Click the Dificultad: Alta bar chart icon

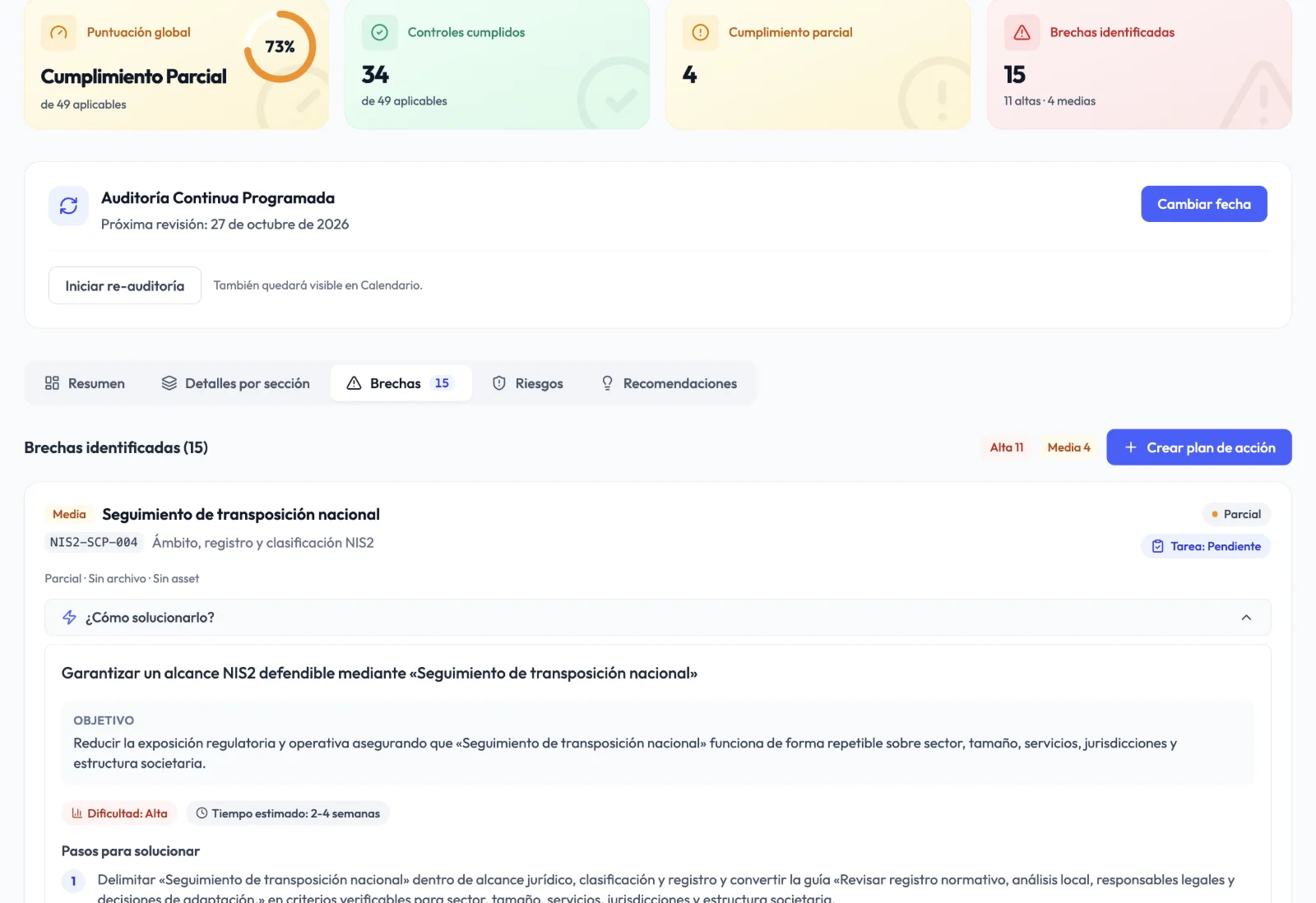pos(77,813)
